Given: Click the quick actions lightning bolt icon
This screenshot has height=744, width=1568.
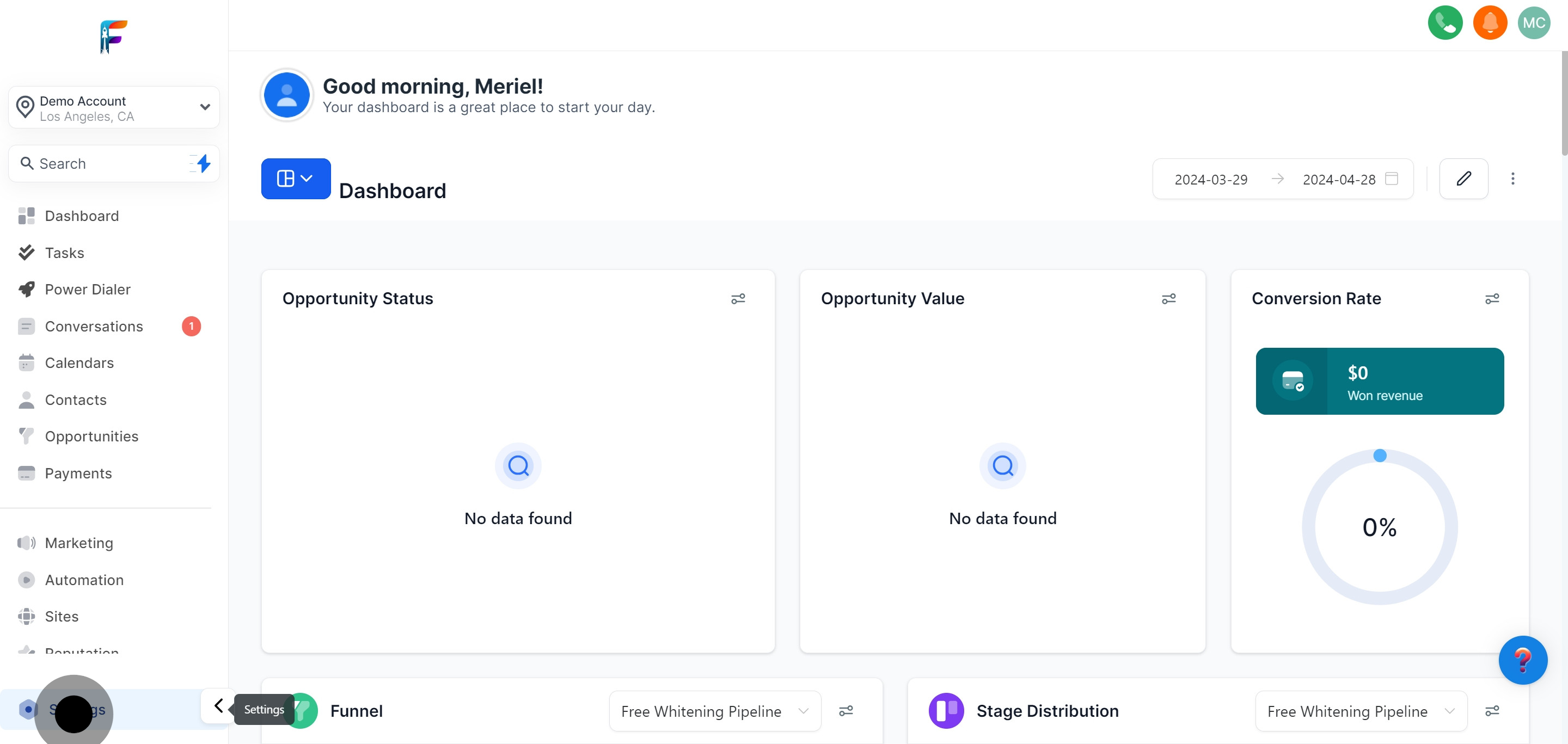Looking at the screenshot, I should point(202,163).
